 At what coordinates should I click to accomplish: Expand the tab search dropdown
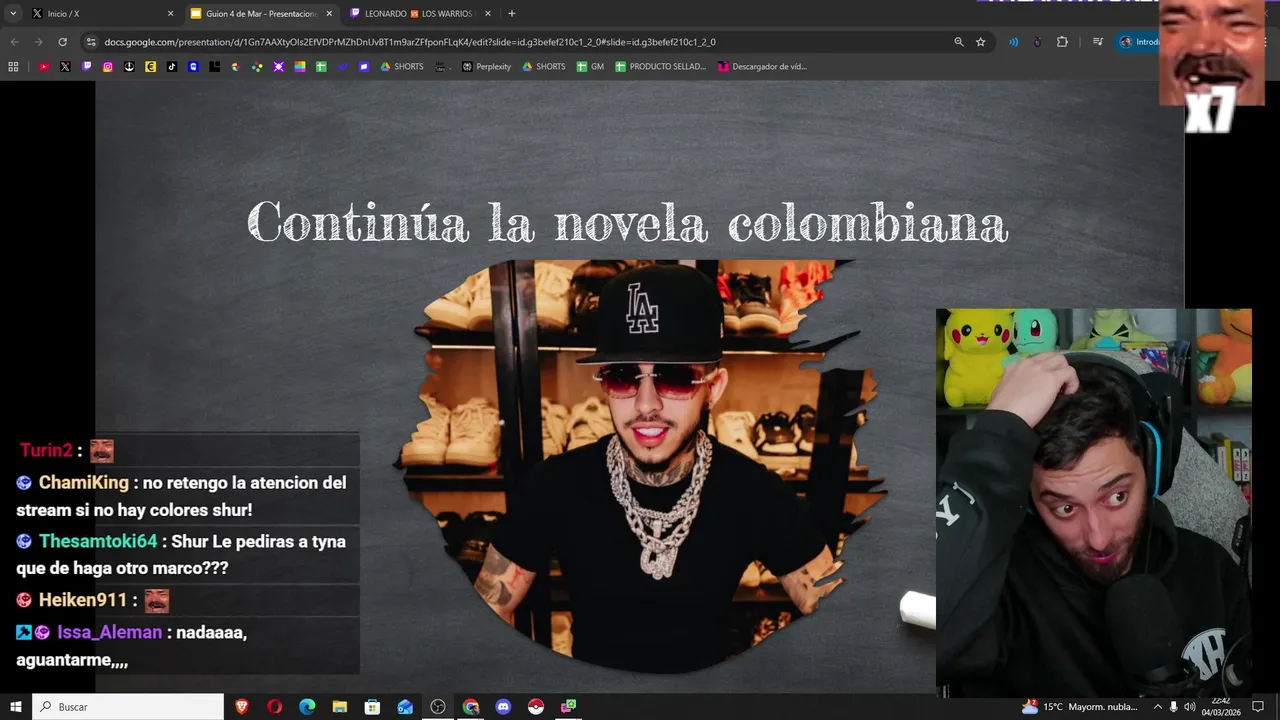(x=13, y=14)
